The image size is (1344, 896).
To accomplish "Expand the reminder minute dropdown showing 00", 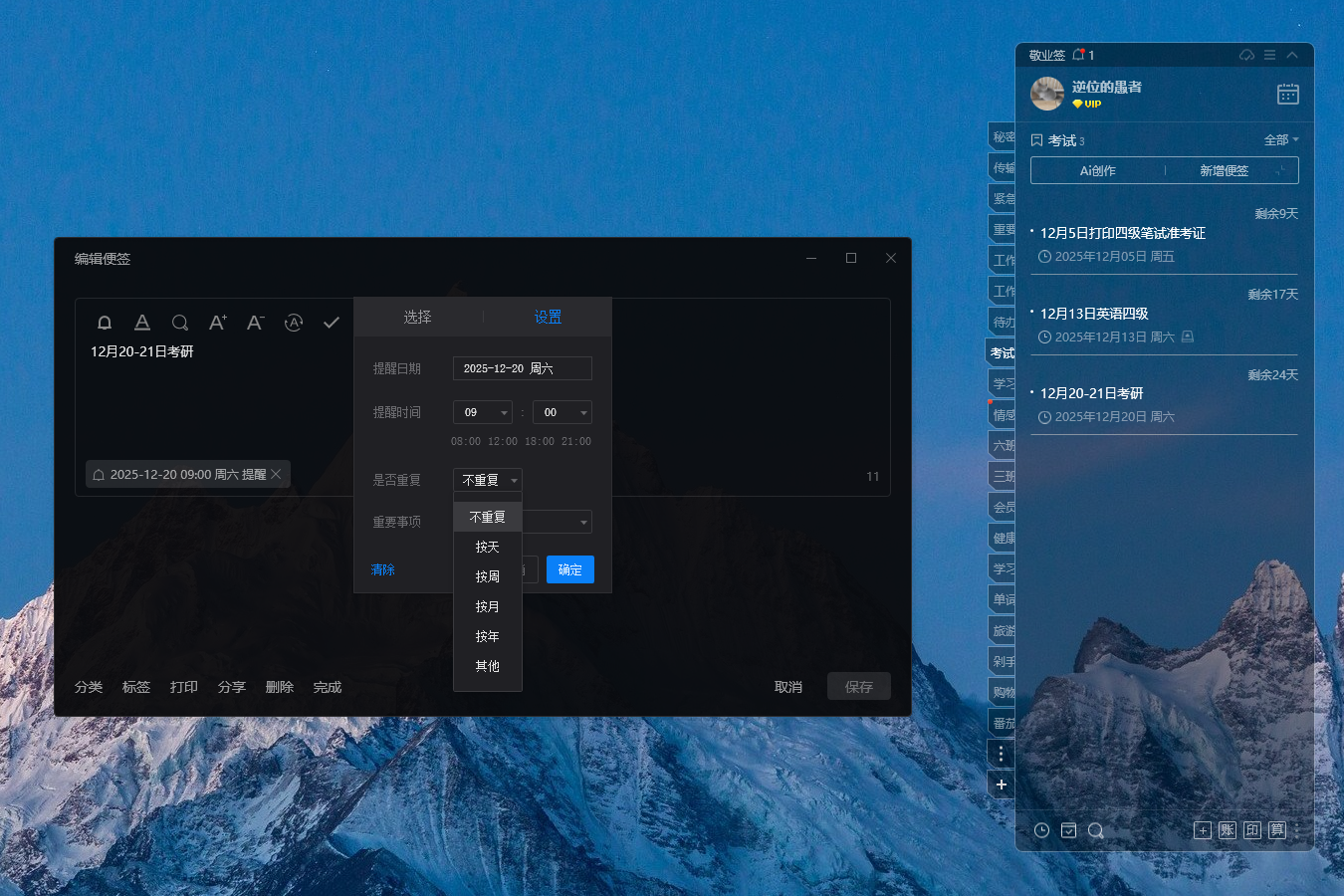I will tap(562, 412).
